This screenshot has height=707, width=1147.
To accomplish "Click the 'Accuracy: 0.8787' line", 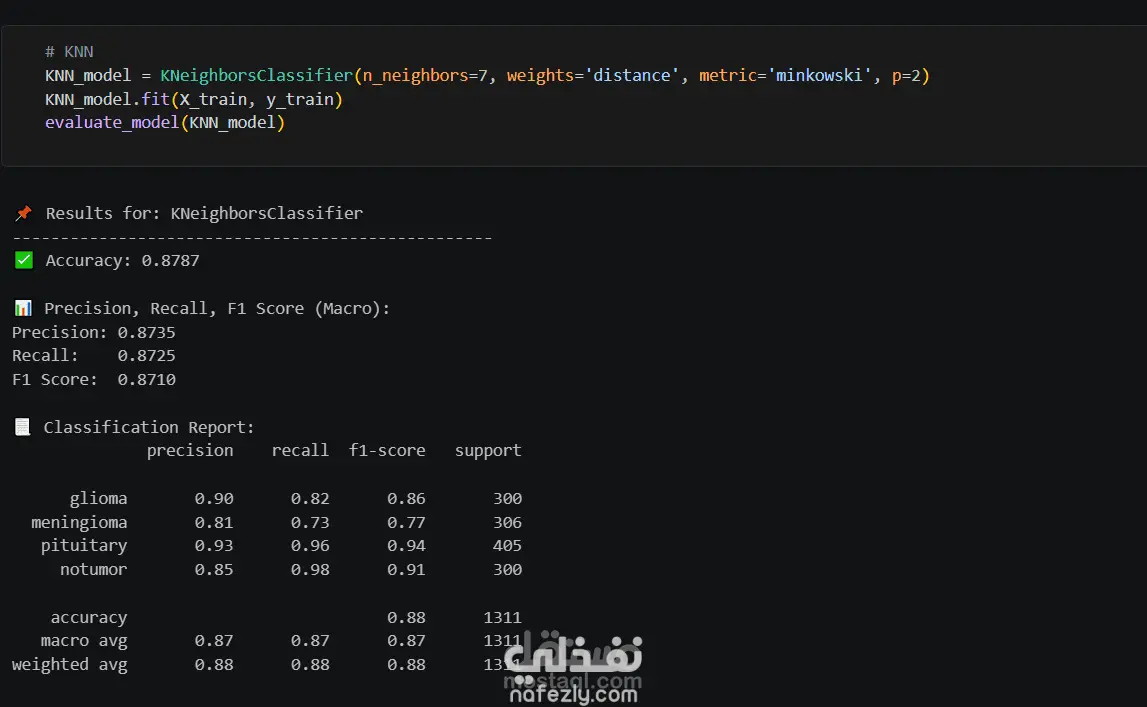I will click(122, 260).
